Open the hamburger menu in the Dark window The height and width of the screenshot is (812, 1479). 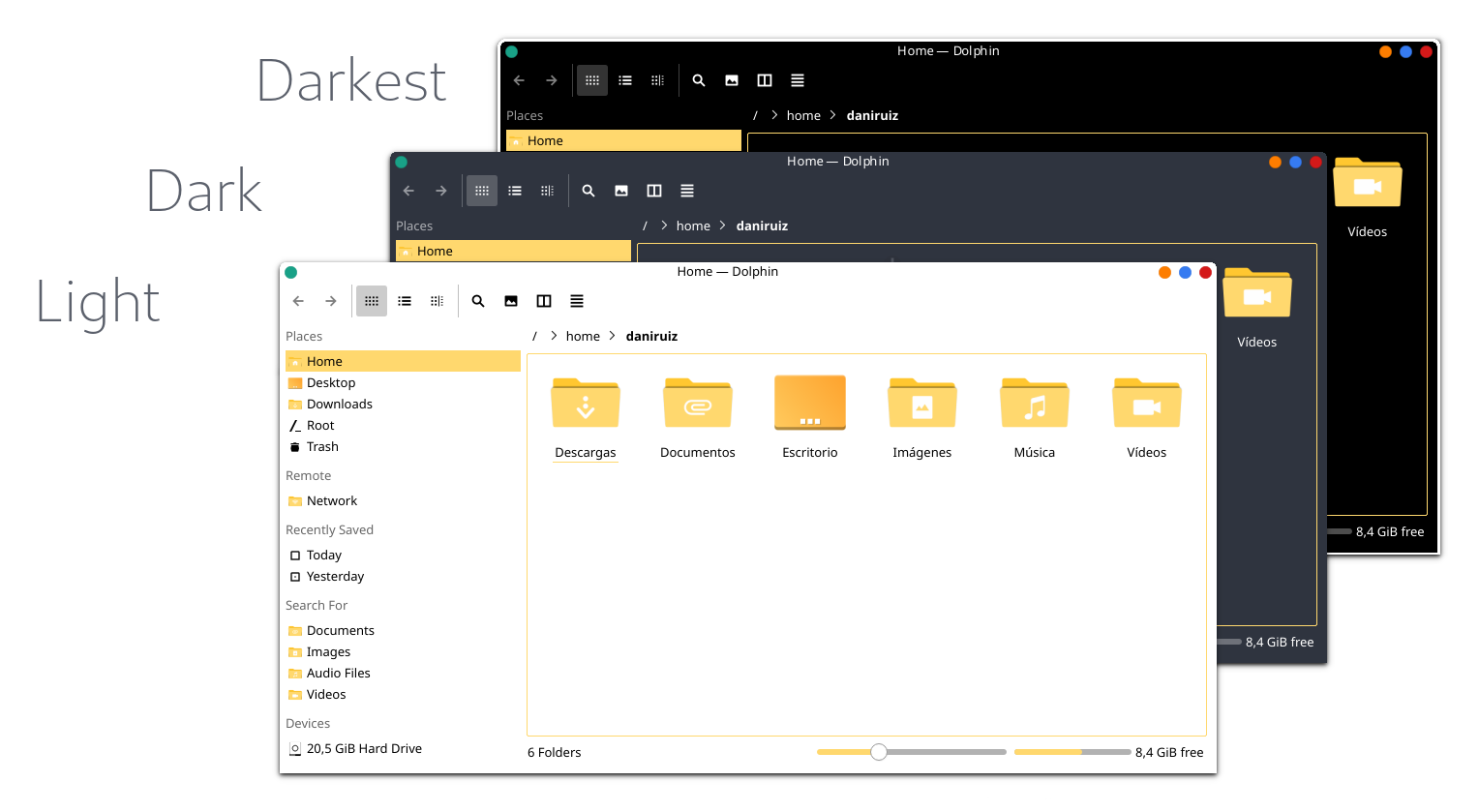pyautogui.click(x=687, y=191)
